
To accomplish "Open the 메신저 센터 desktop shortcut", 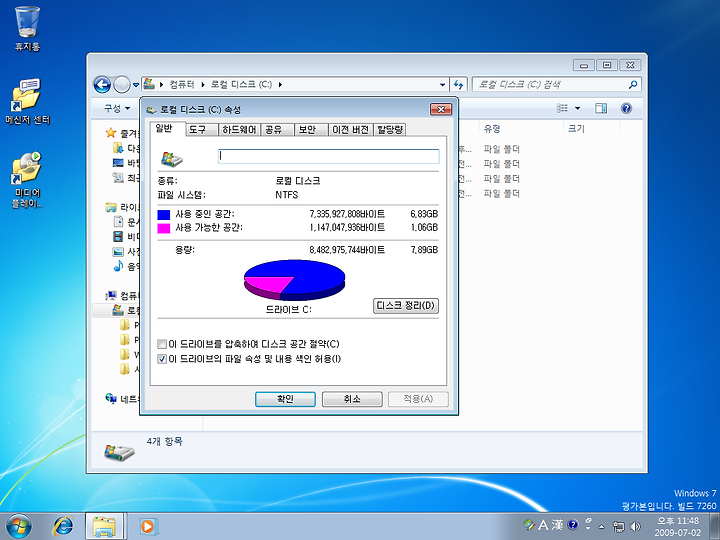I will [27, 101].
